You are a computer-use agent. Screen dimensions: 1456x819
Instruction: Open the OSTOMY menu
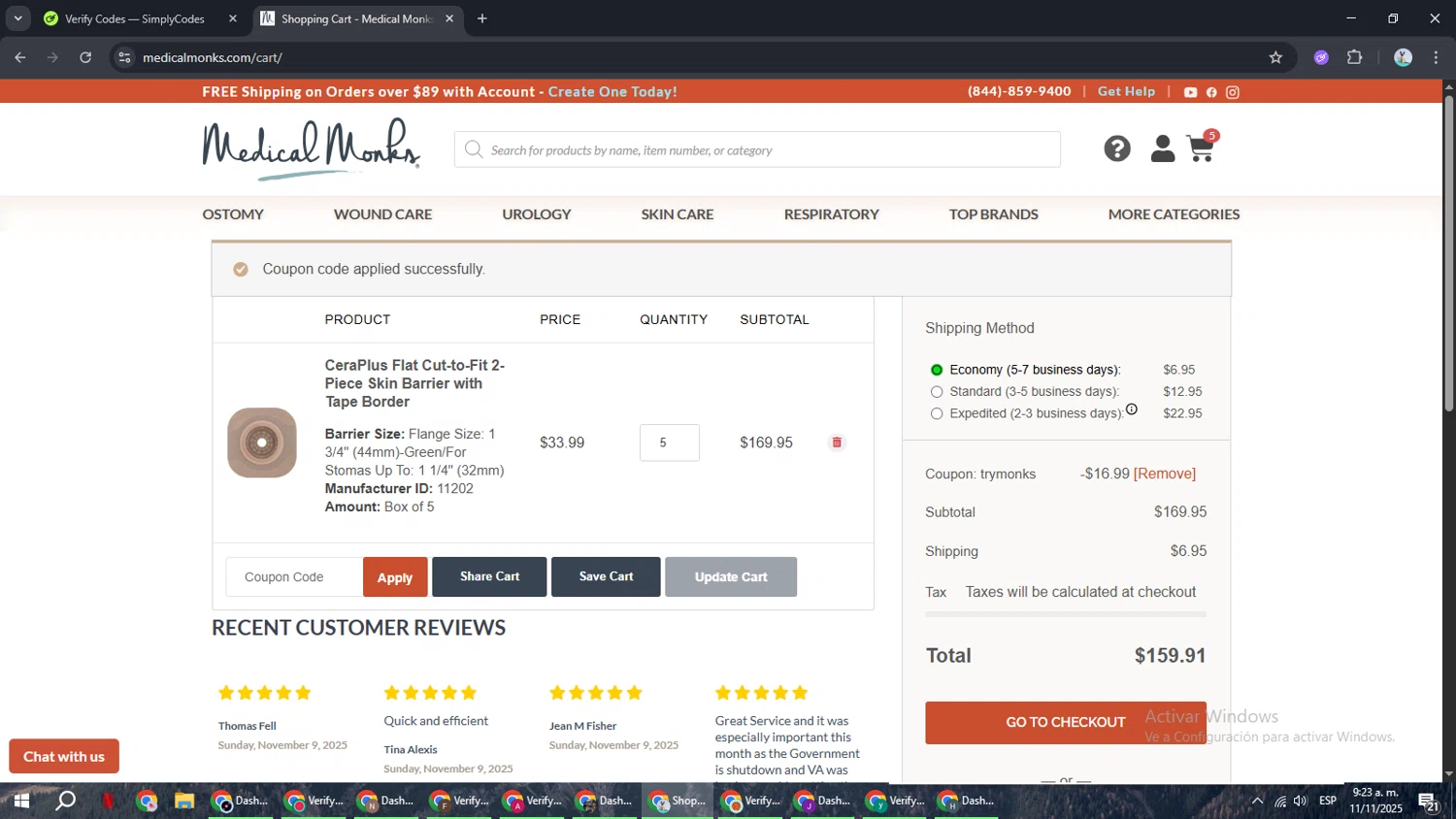point(233,214)
